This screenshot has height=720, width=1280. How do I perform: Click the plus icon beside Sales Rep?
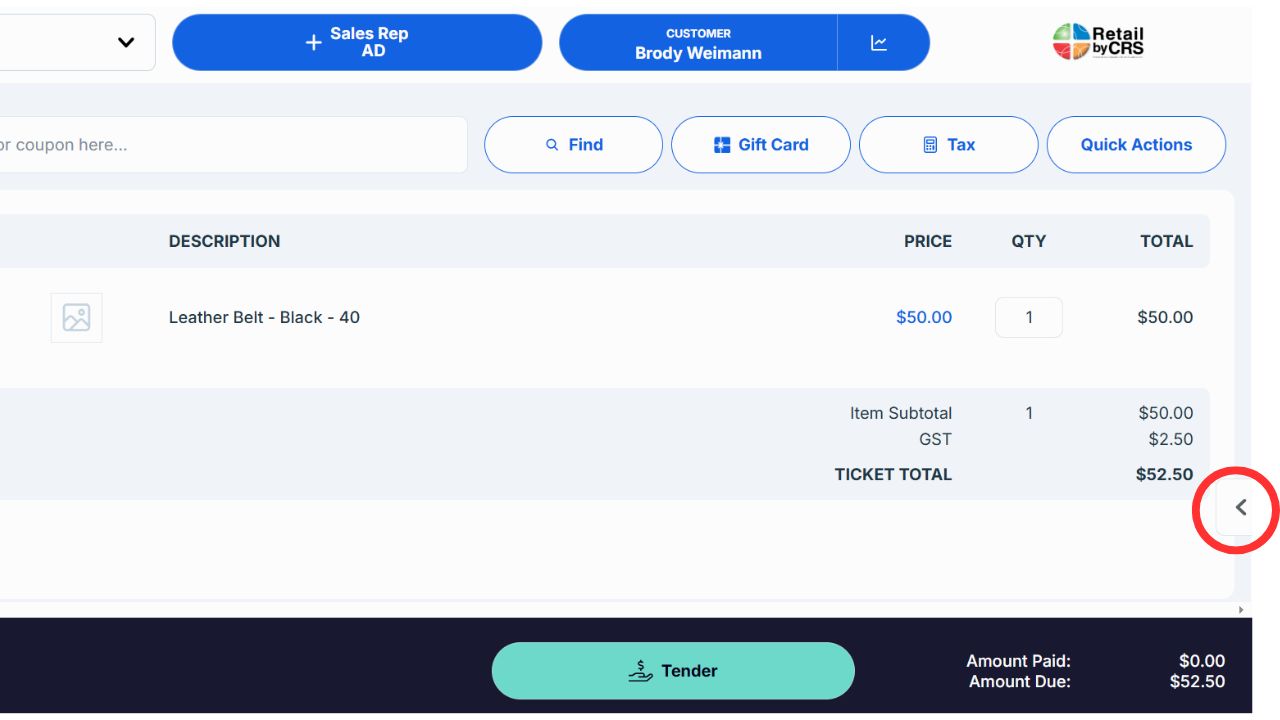point(313,43)
